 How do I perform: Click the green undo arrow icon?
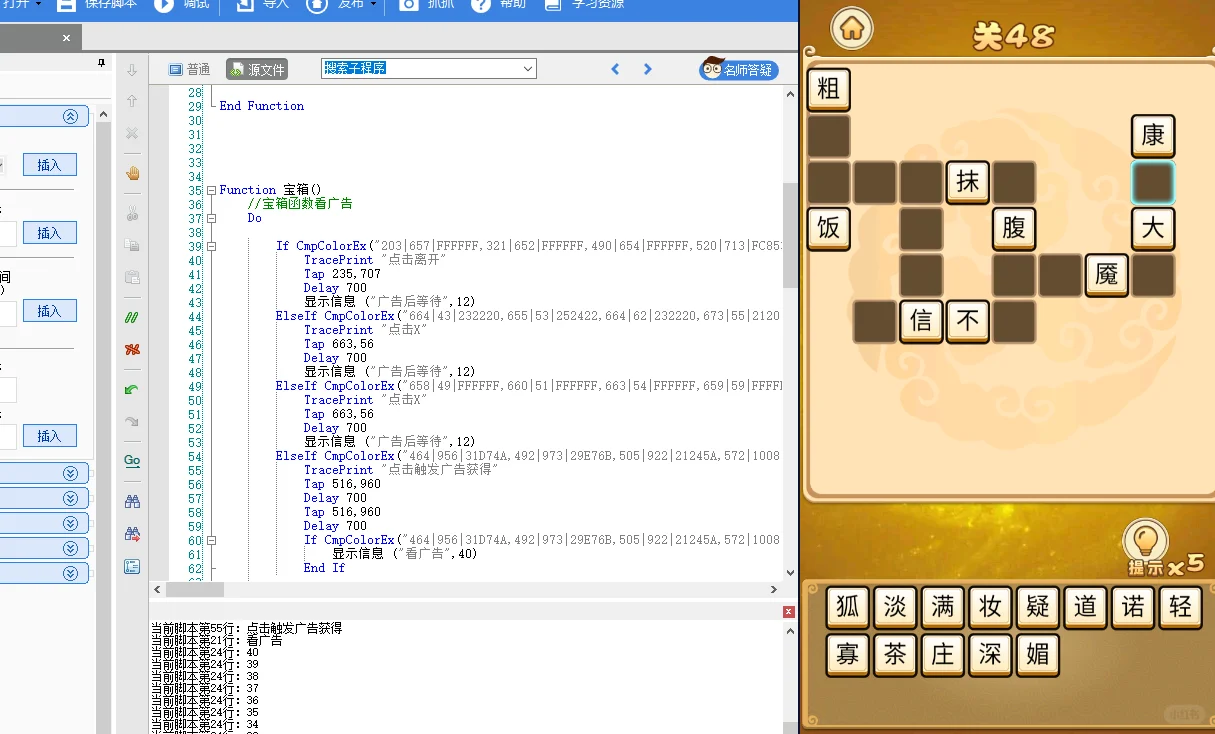[x=132, y=389]
